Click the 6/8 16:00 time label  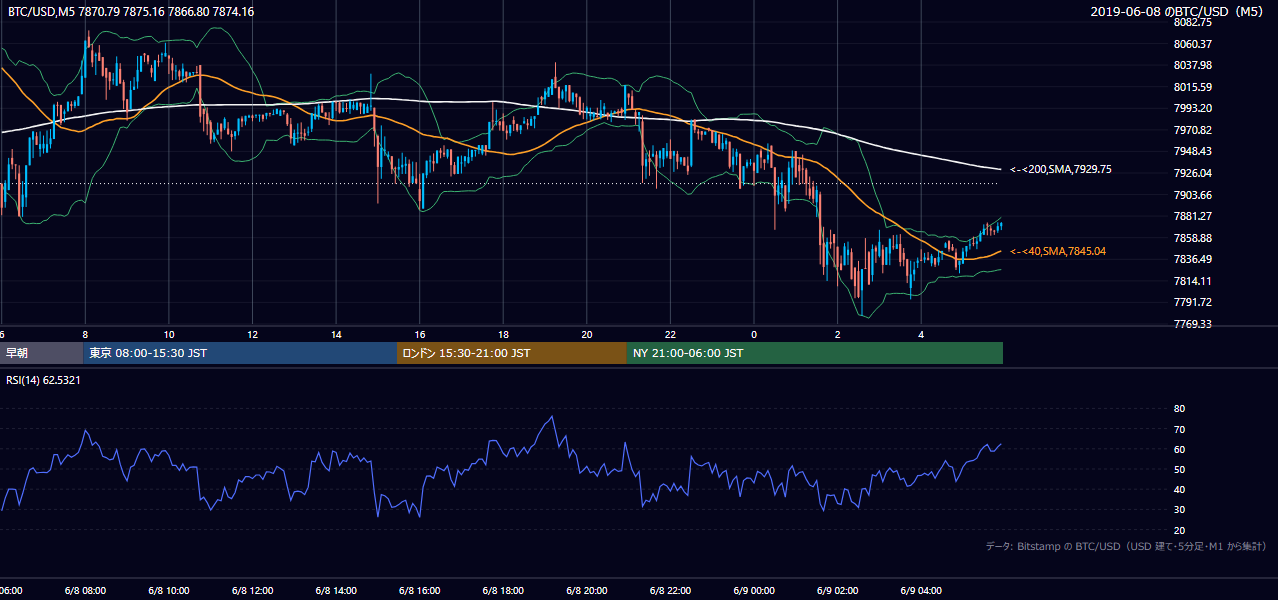coord(420,591)
